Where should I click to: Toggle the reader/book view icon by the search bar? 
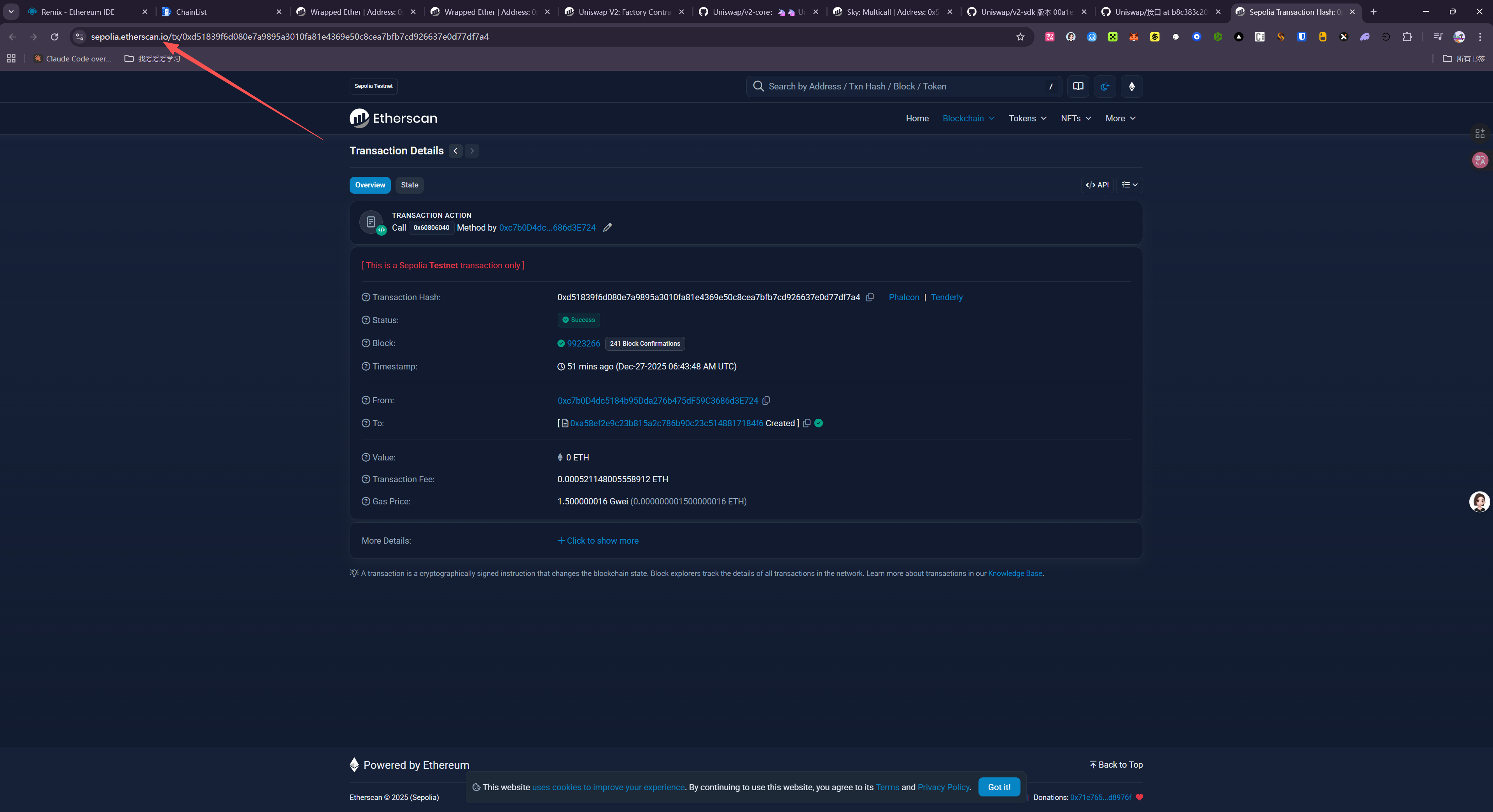1078,86
